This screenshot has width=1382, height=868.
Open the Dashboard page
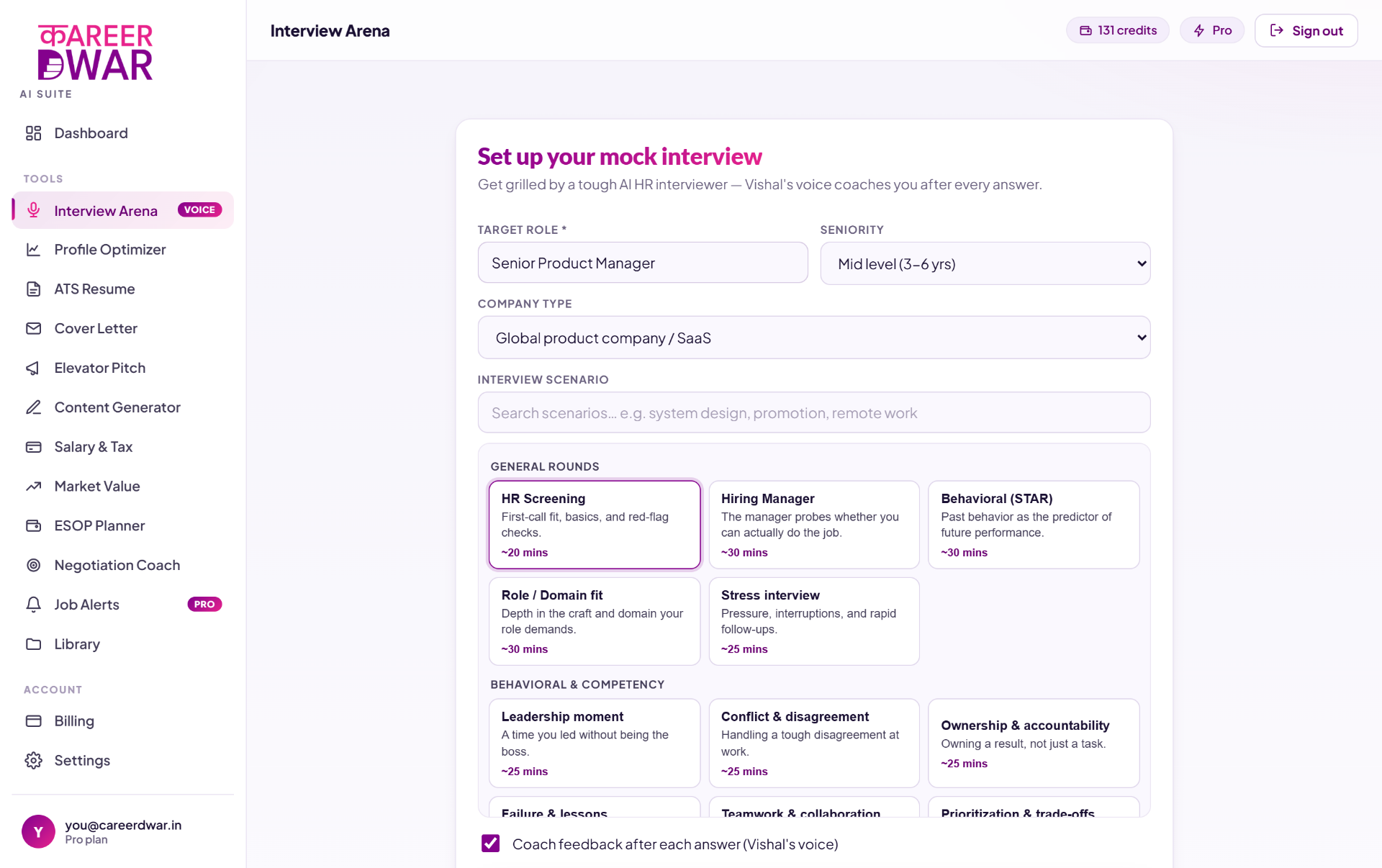point(122,133)
